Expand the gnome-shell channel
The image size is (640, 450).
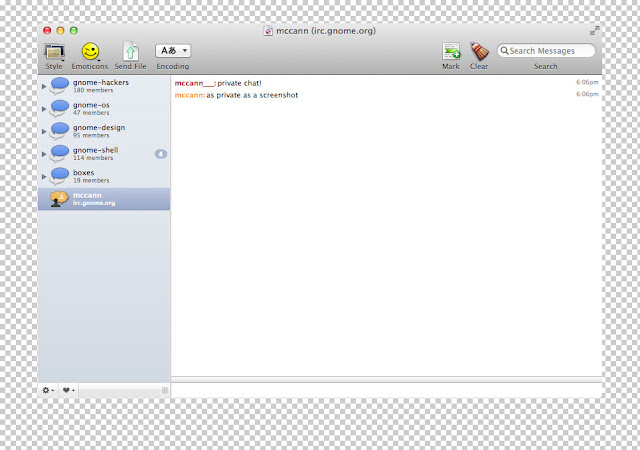(x=44, y=154)
